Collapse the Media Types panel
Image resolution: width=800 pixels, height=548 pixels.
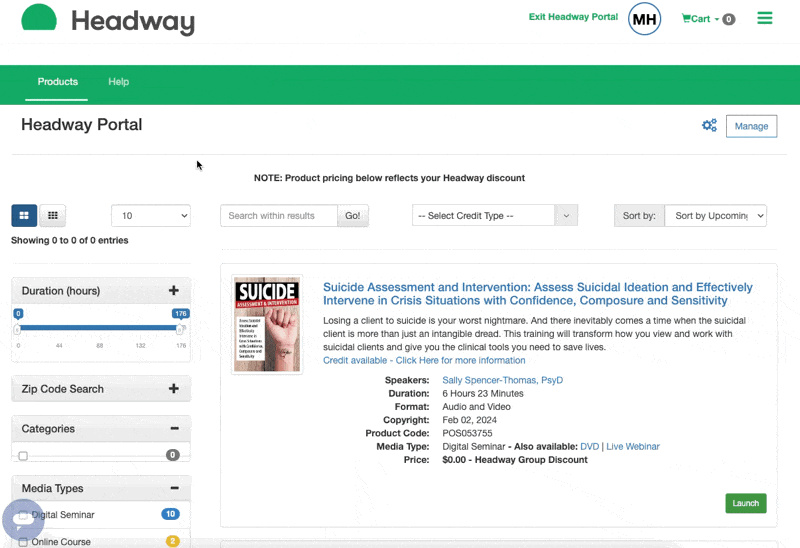tap(174, 488)
